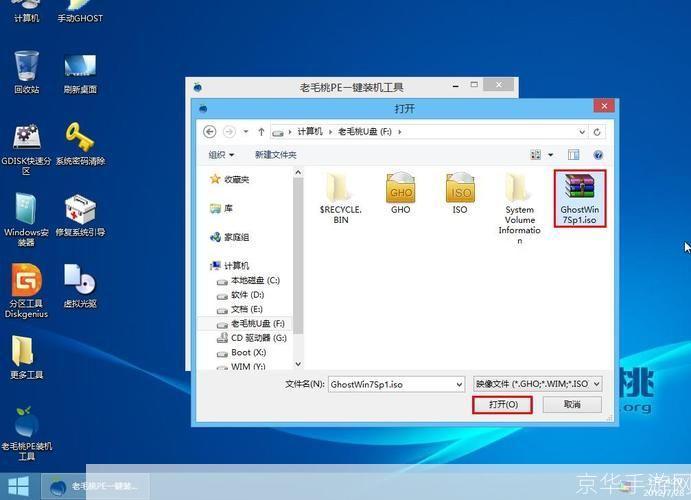Image resolution: width=691 pixels, height=500 pixels.
Task: Select the 回收站 recycle bin icon
Action: coord(26,72)
